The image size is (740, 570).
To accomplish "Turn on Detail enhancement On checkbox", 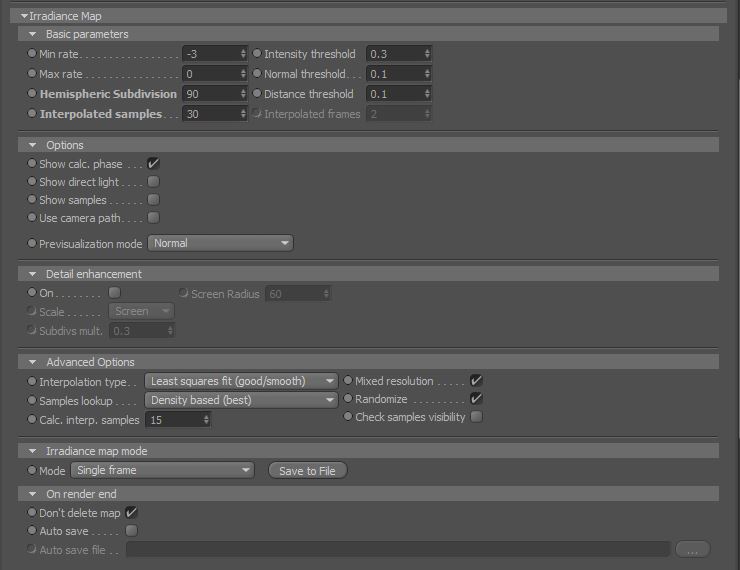I will point(115,293).
